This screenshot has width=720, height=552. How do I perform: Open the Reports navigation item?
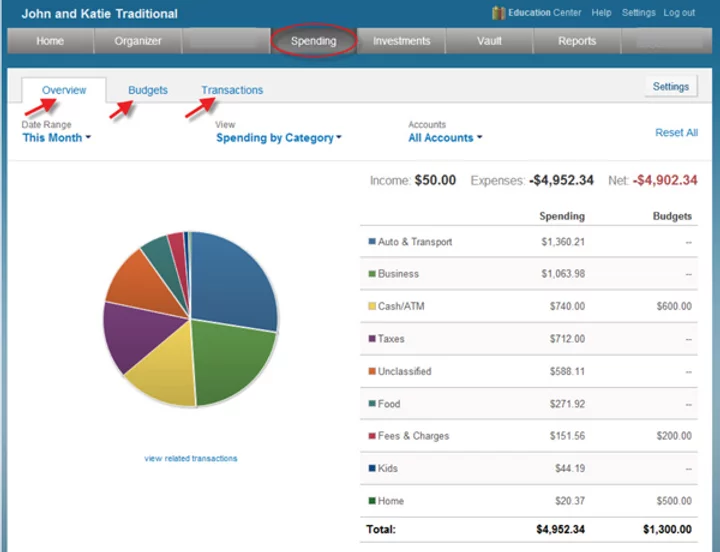(577, 41)
